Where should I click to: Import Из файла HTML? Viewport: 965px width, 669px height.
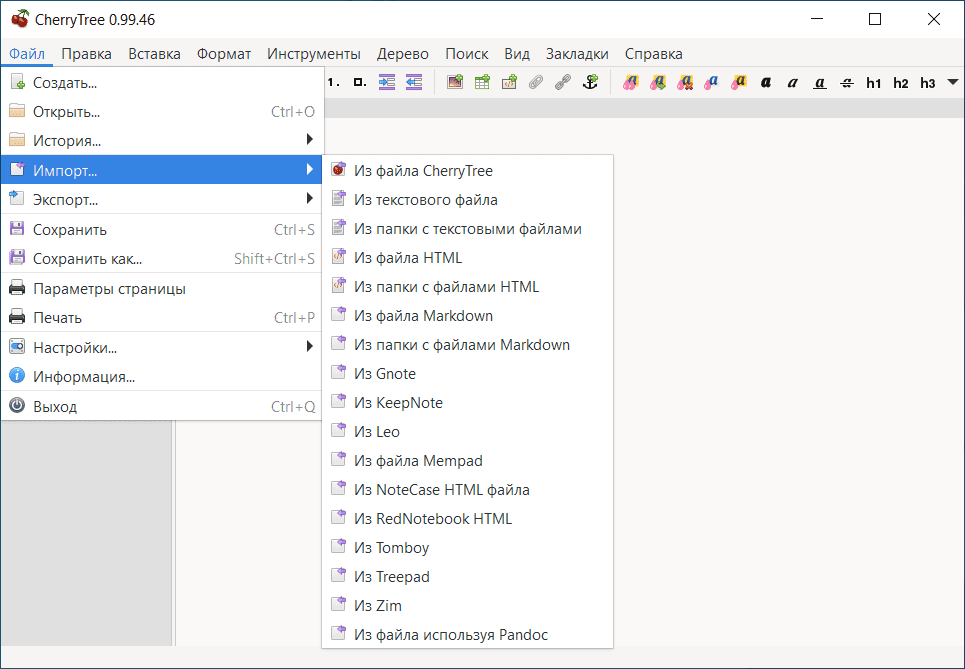click(468, 257)
